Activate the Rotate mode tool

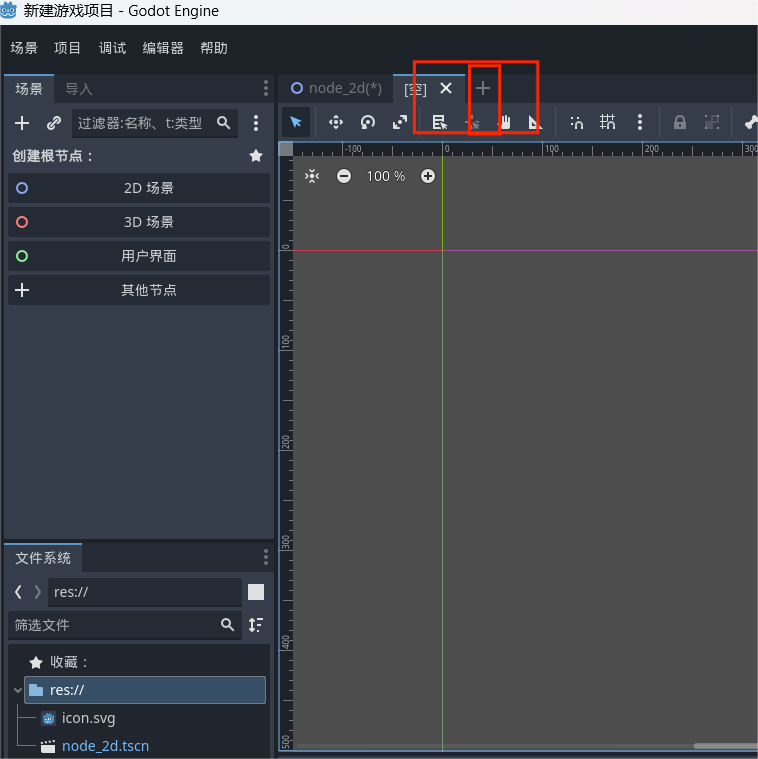pos(368,122)
